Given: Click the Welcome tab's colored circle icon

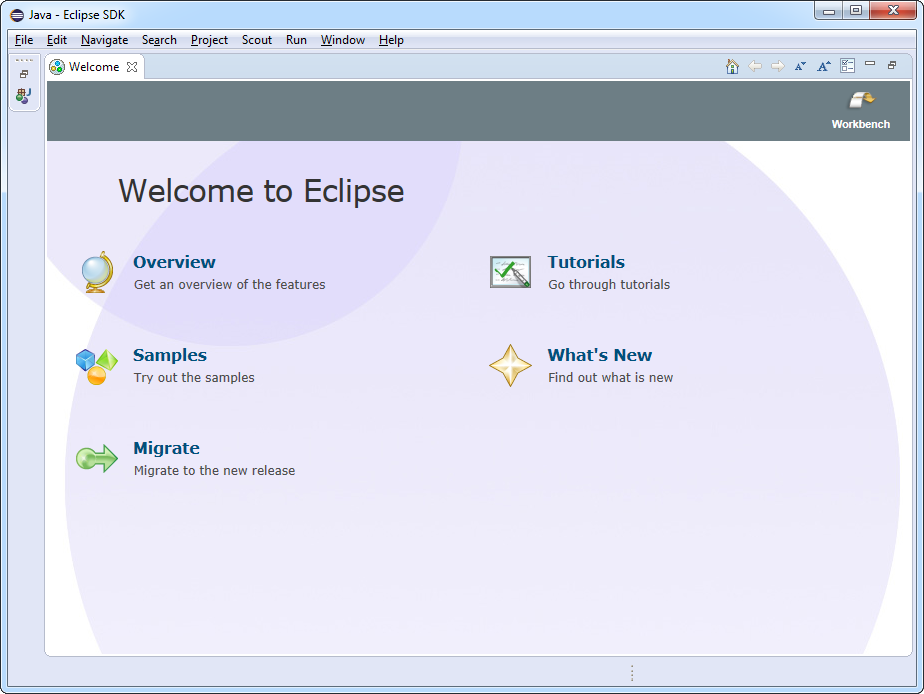Looking at the screenshot, I should click(x=57, y=67).
